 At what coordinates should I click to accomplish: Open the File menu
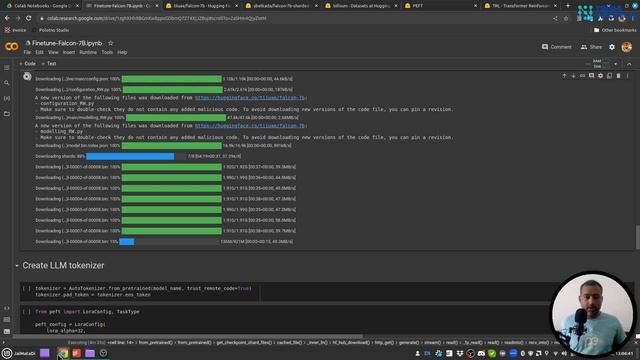click(27, 52)
